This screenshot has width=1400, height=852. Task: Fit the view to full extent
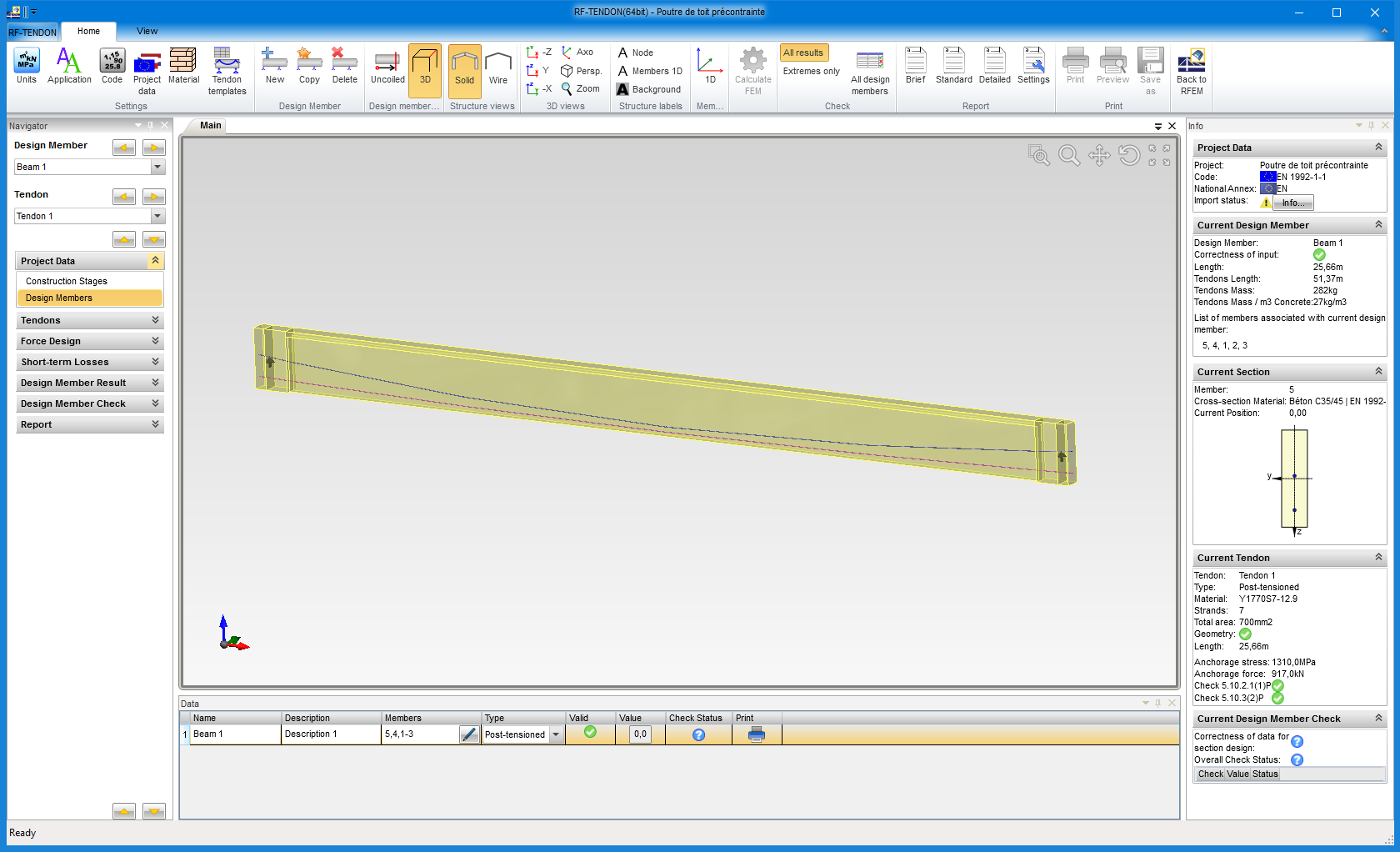(x=1159, y=155)
